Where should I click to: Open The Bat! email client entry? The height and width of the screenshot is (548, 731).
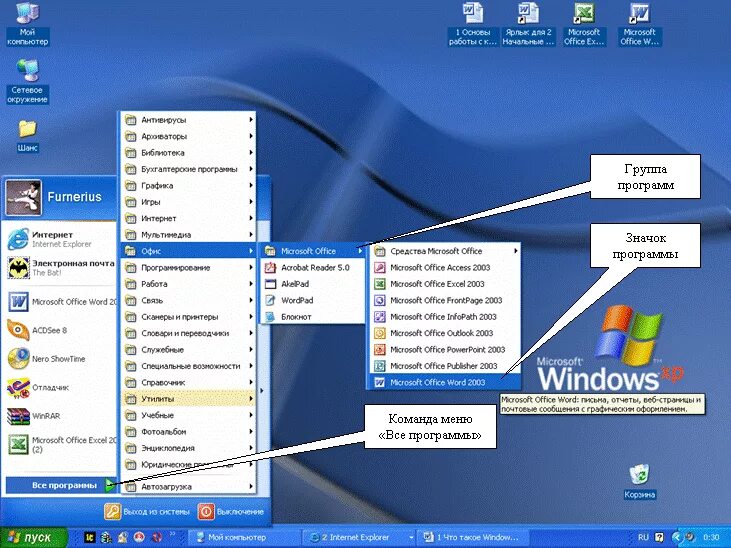61,268
